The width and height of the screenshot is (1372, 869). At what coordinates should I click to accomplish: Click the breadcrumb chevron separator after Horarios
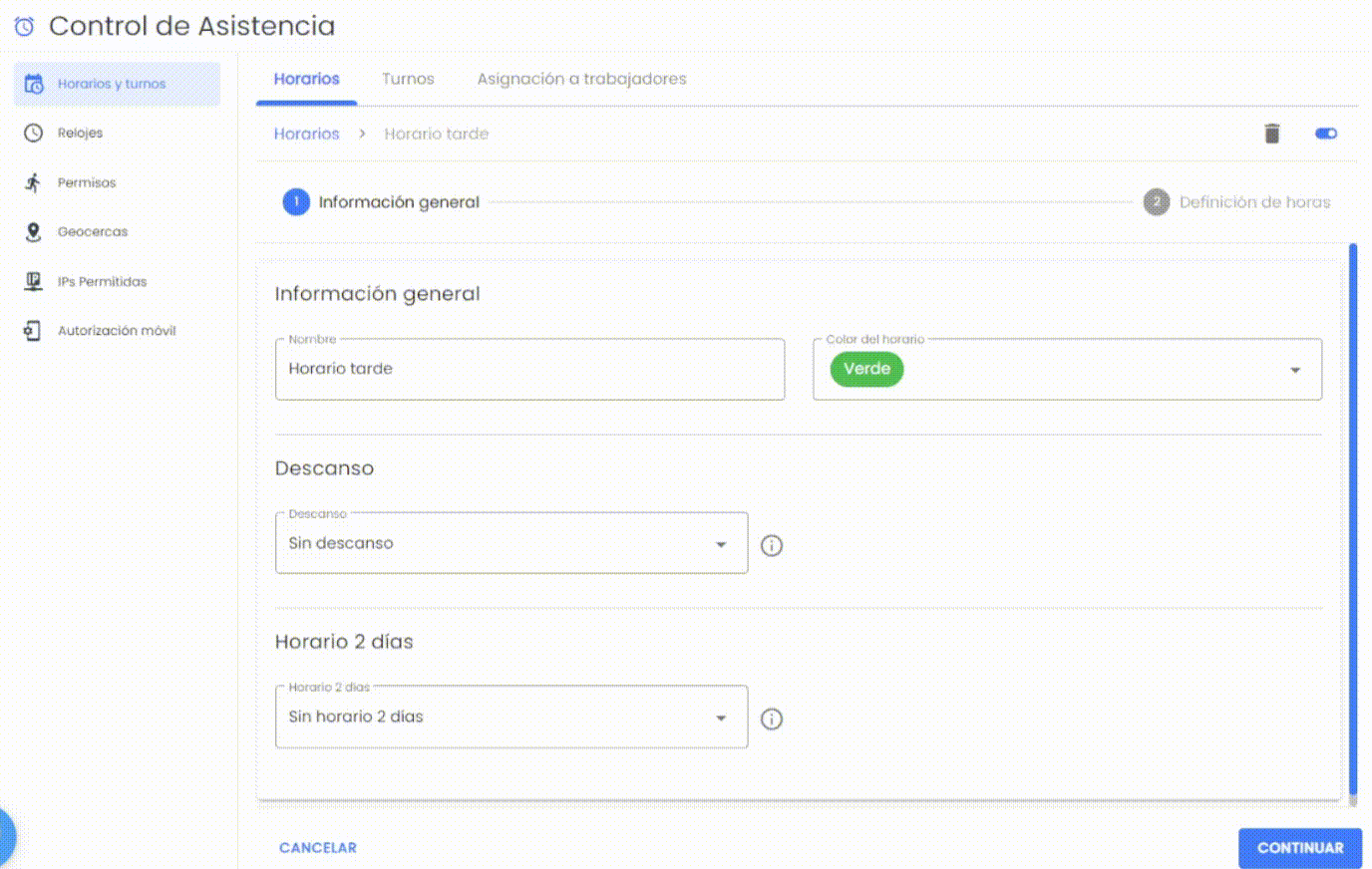click(x=362, y=134)
